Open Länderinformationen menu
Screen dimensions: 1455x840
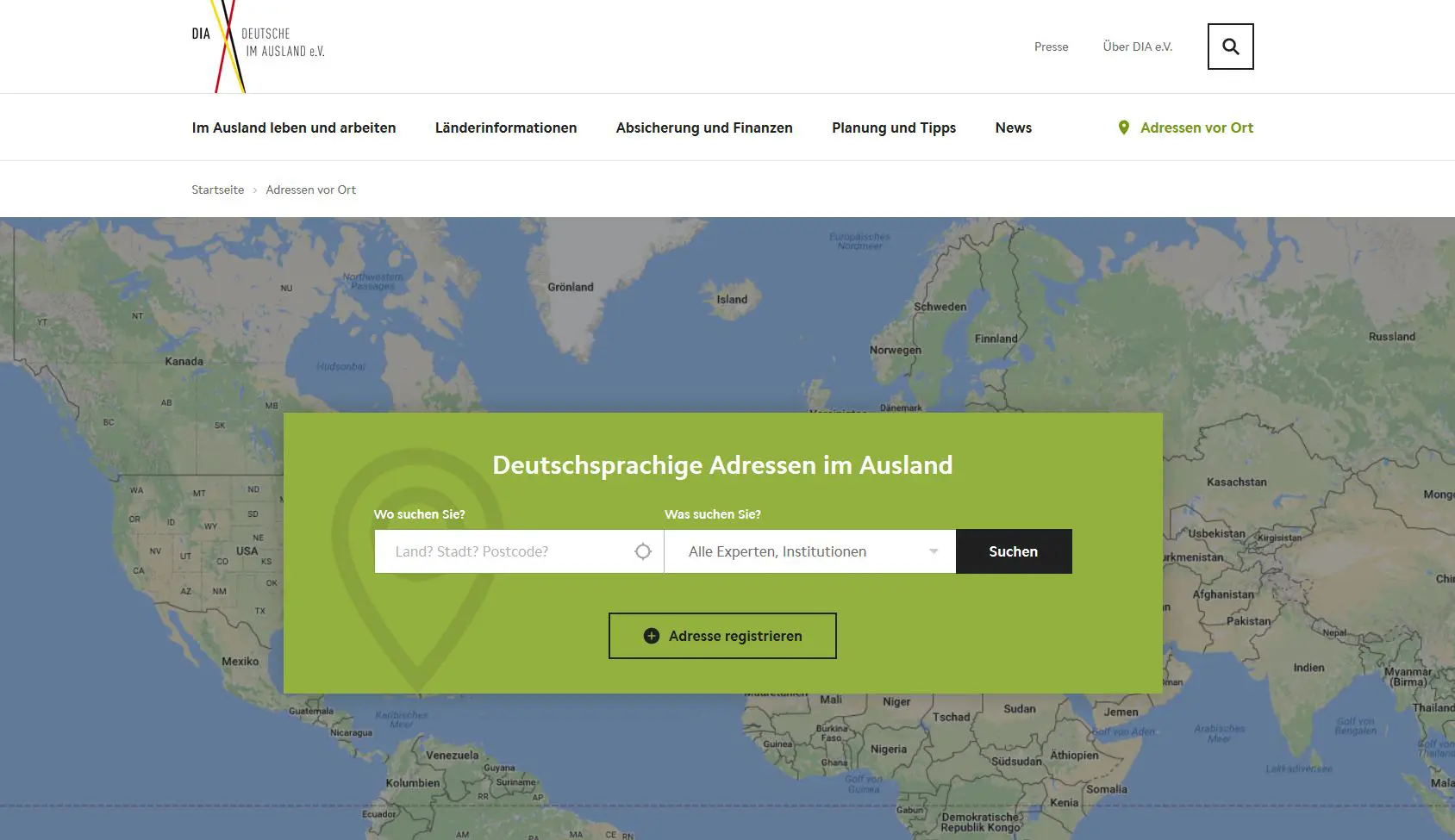pos(506,128)
